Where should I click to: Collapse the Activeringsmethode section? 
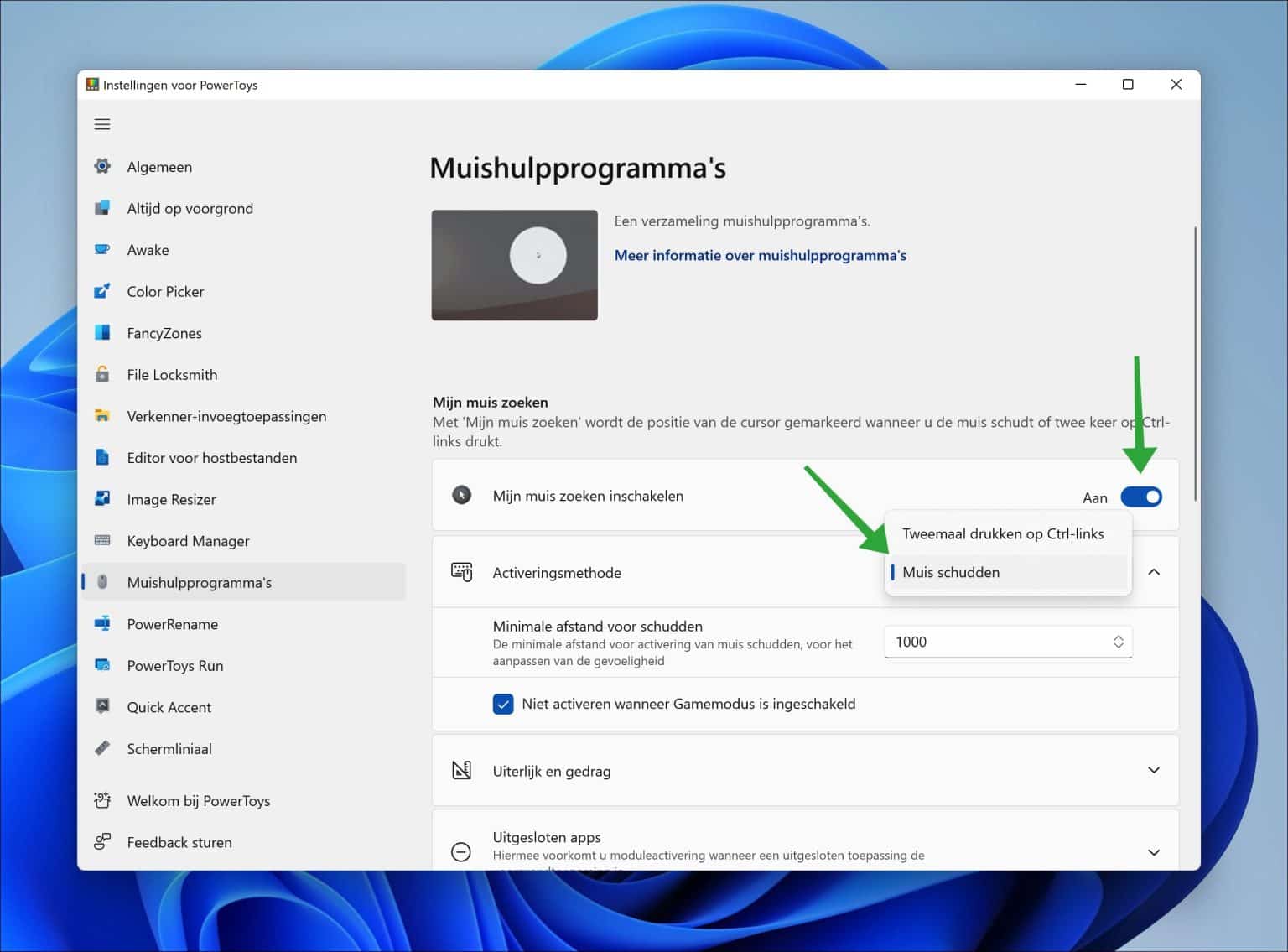click(1155, 571)
